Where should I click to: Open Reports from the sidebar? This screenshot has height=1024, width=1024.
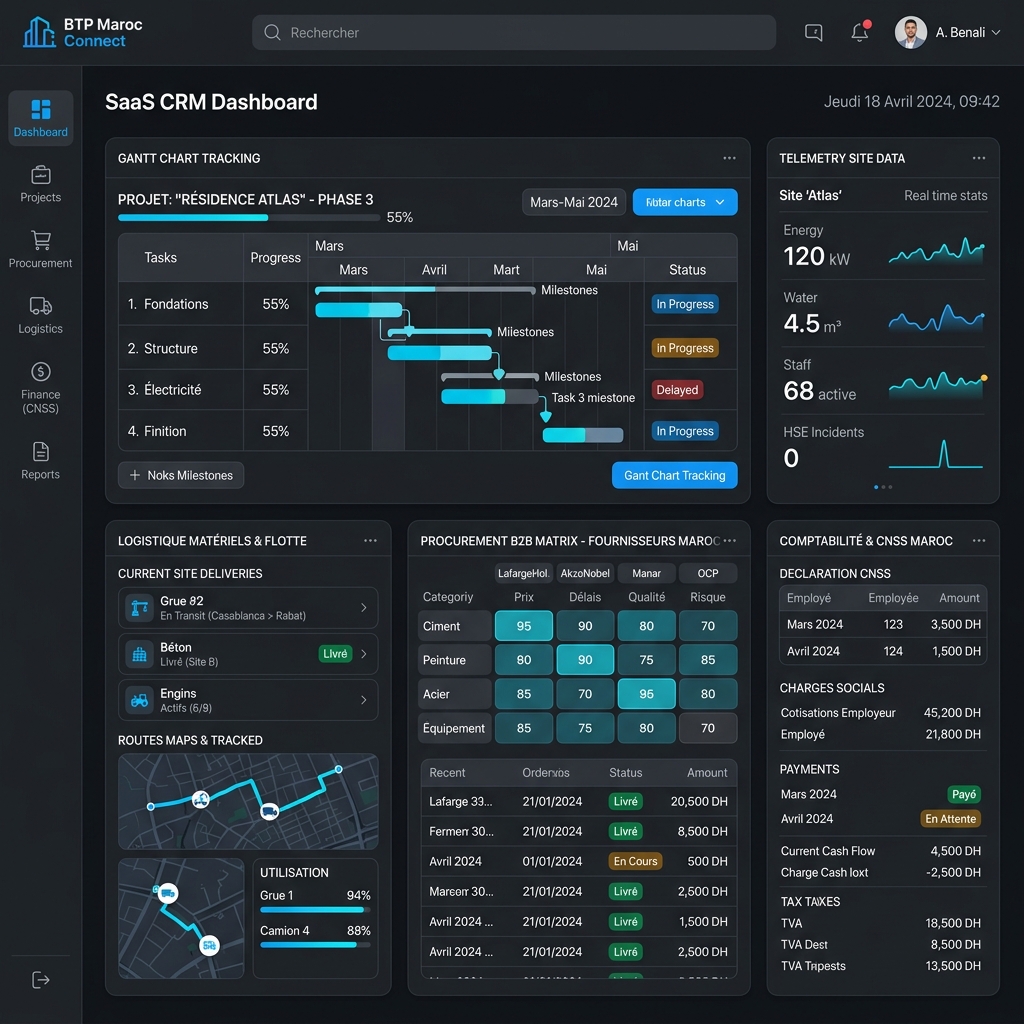pos(40,461)
